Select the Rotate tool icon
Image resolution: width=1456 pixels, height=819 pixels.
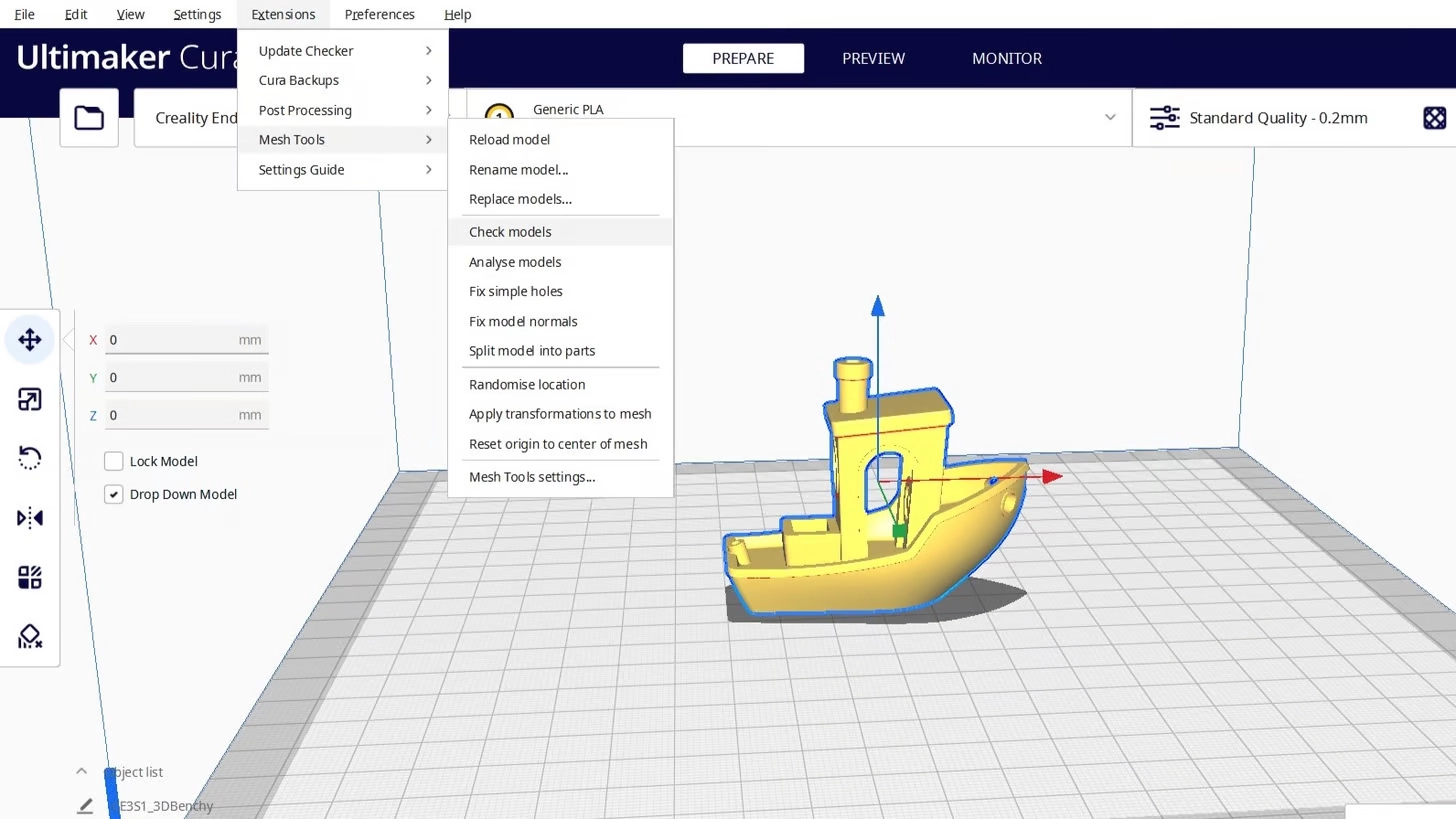point(30,458)
